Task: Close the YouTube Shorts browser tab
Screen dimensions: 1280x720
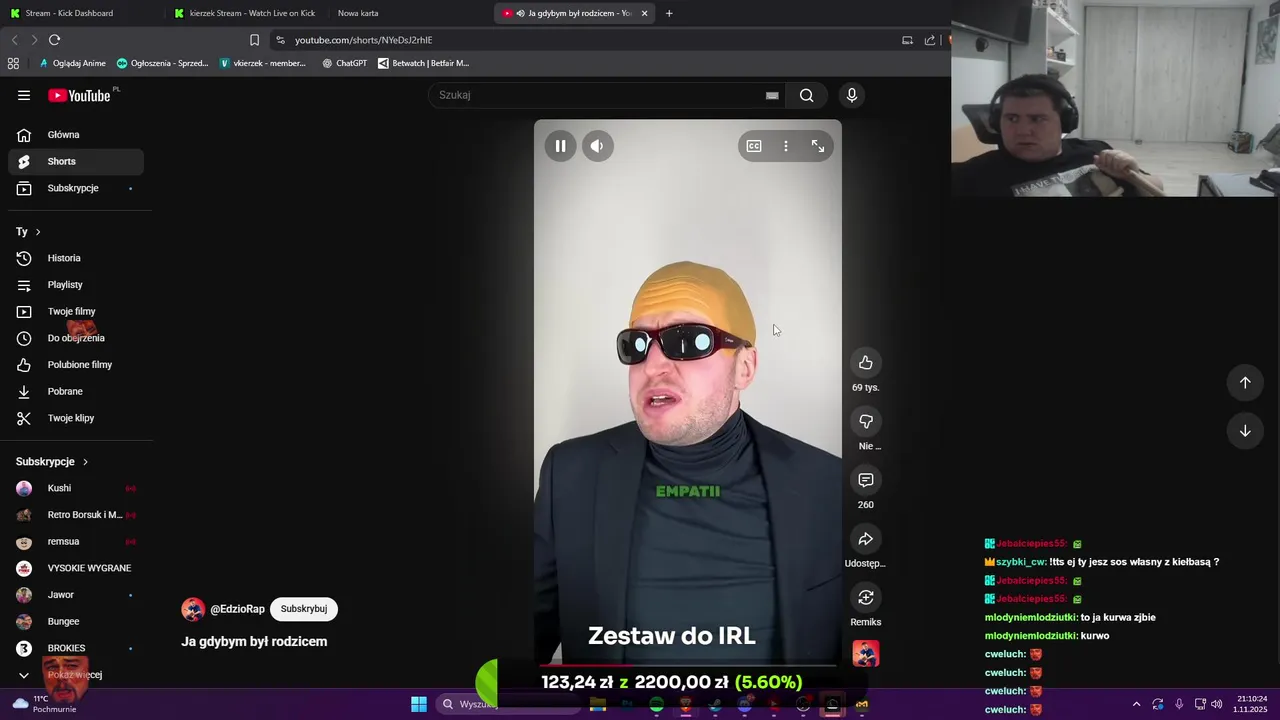Action: (644, 13)
